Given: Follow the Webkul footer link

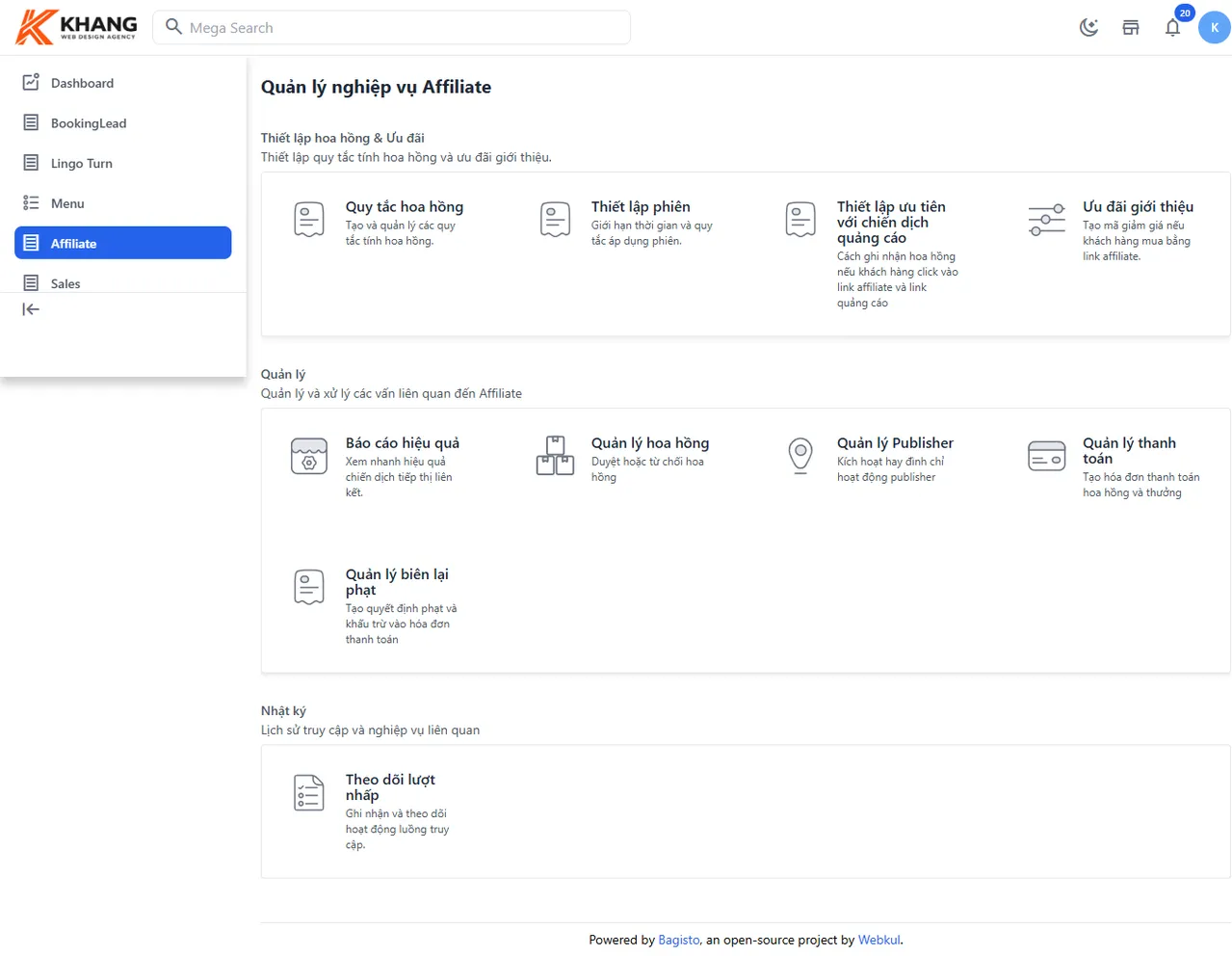Looking at the screenshot, I should pyautogui.click(x=879, y=940).
